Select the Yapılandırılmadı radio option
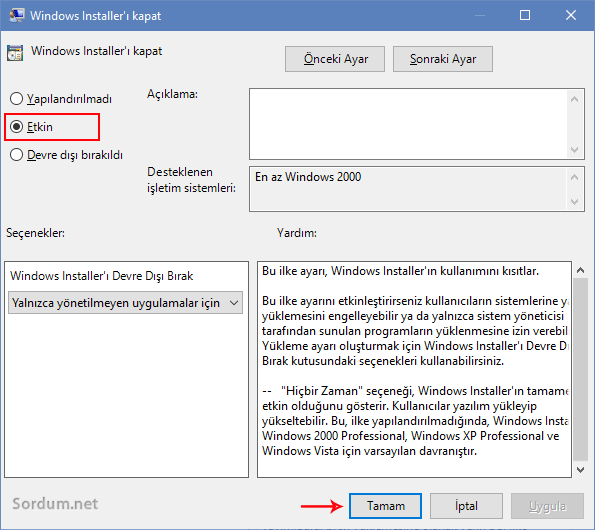This screenshot has height=530, width=595. [61, 99]
